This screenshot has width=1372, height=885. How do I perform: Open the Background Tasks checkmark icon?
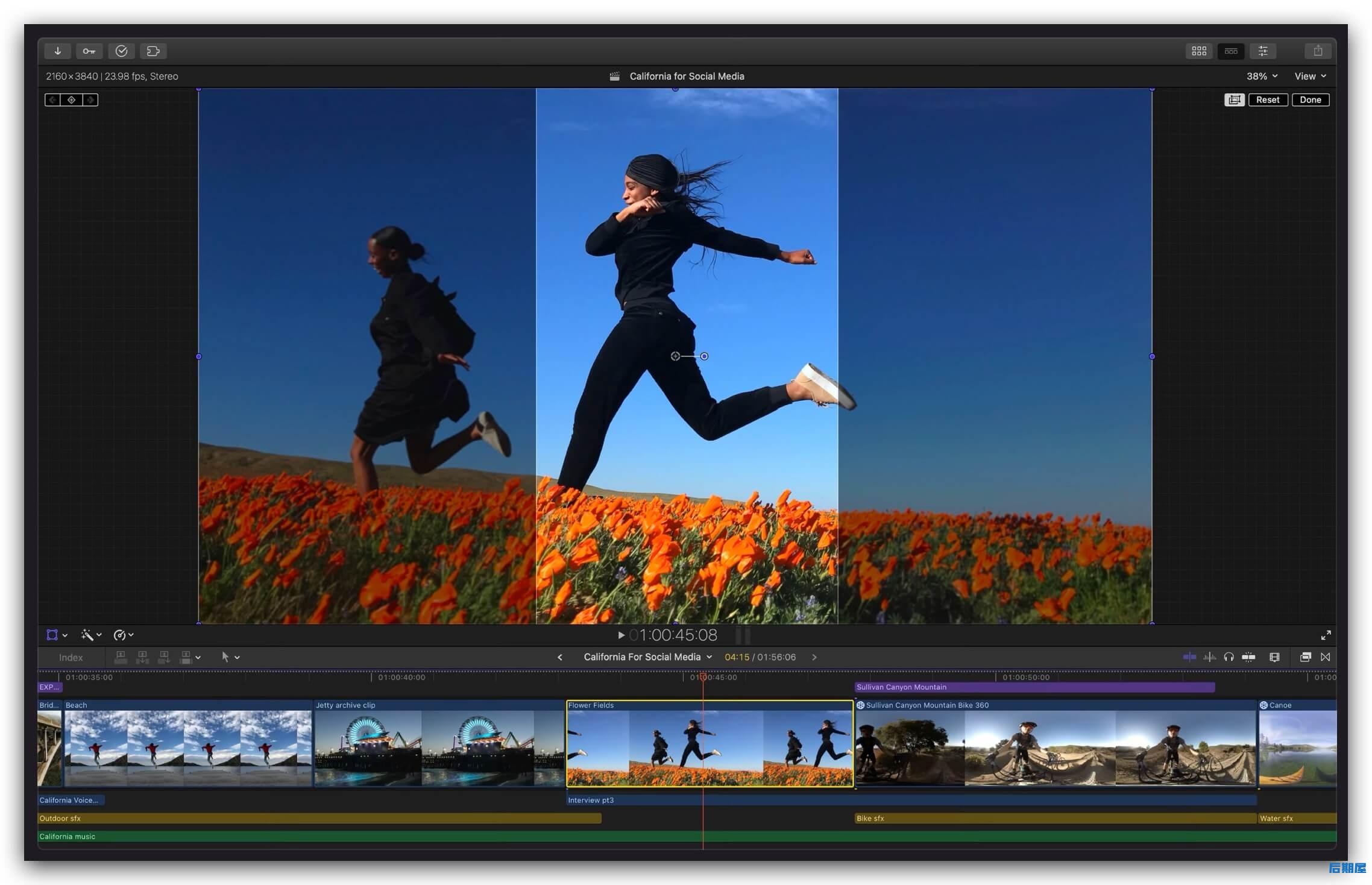pyautogui.click(x=121, y=51)
